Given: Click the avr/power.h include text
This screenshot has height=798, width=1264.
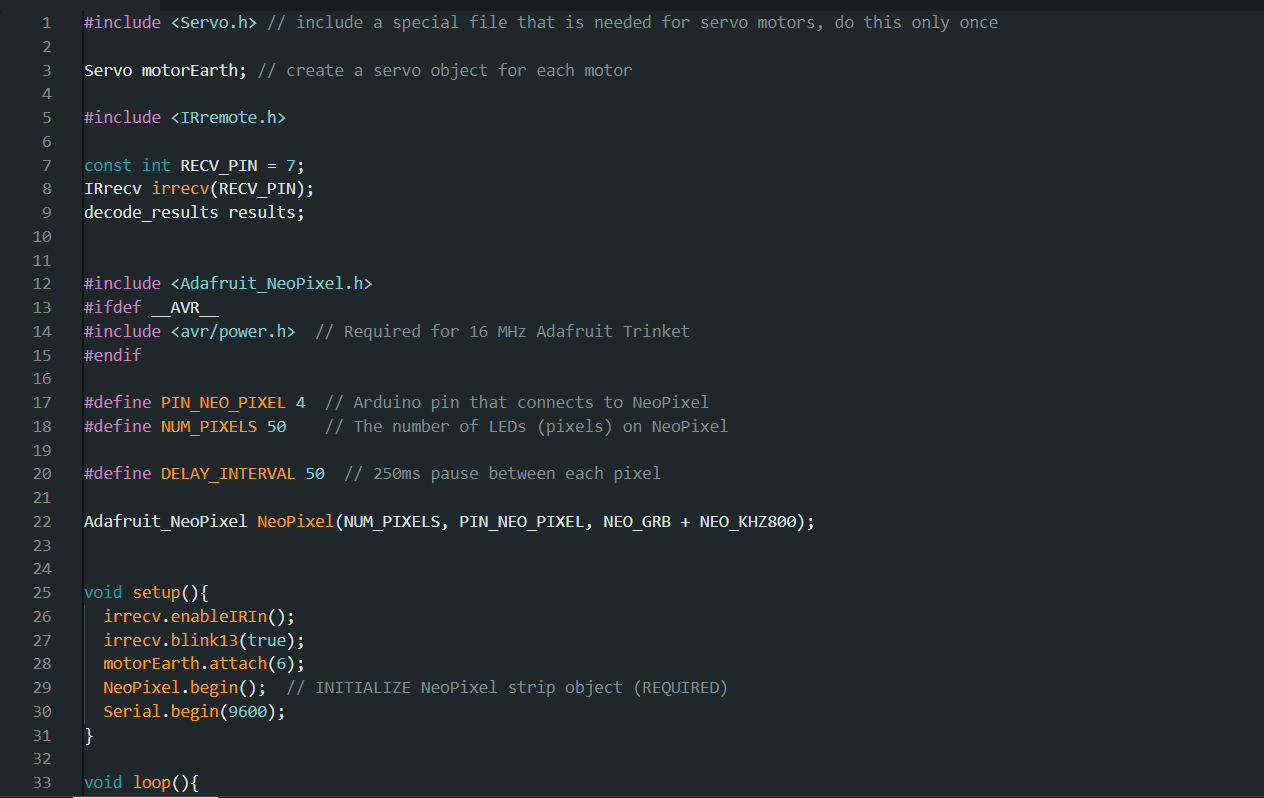Looking at the screenshot, I should click(232, 331).
